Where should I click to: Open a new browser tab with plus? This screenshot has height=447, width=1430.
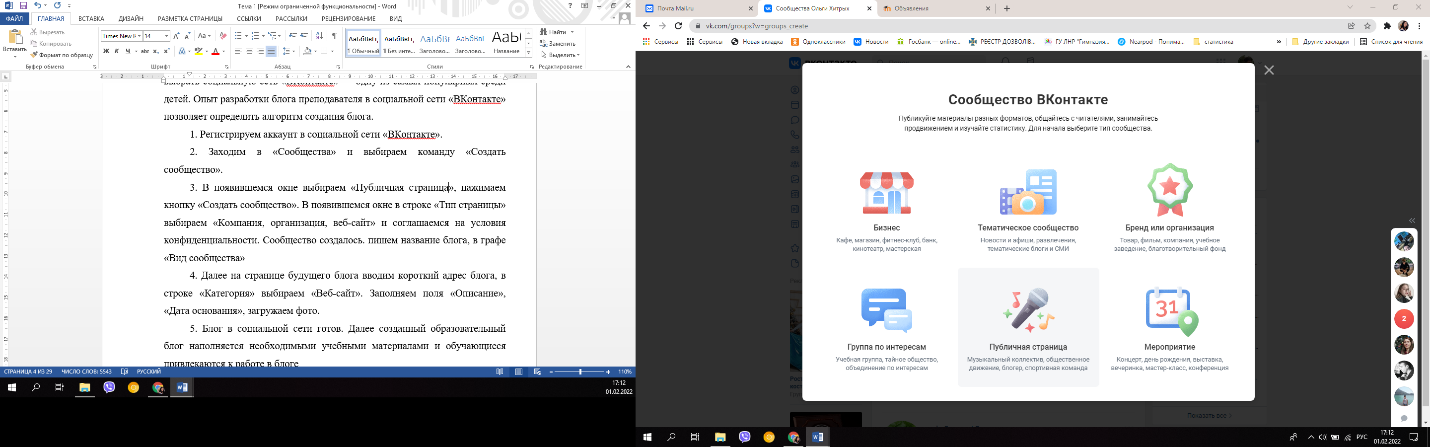click(1007, 8)
